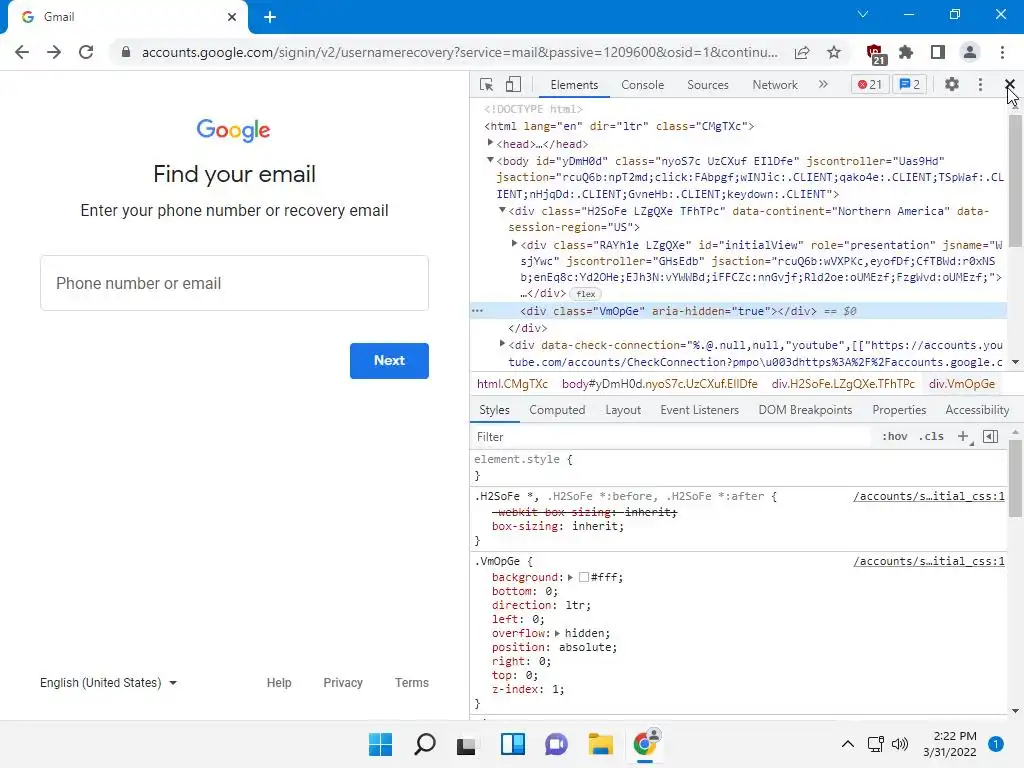
Task: Expand the overflow shorthand property triangle
Action: (557, 633)
